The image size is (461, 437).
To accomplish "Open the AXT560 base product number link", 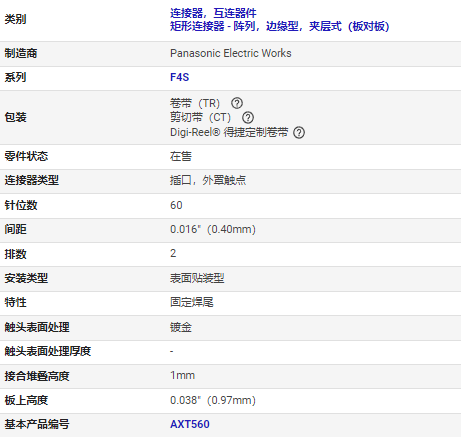I will 190,424.
